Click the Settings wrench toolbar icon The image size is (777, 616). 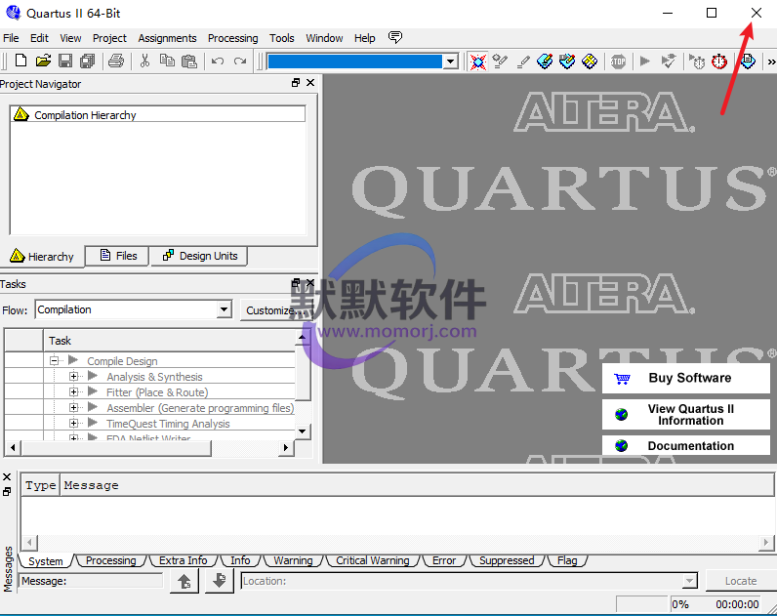point(500,61)
